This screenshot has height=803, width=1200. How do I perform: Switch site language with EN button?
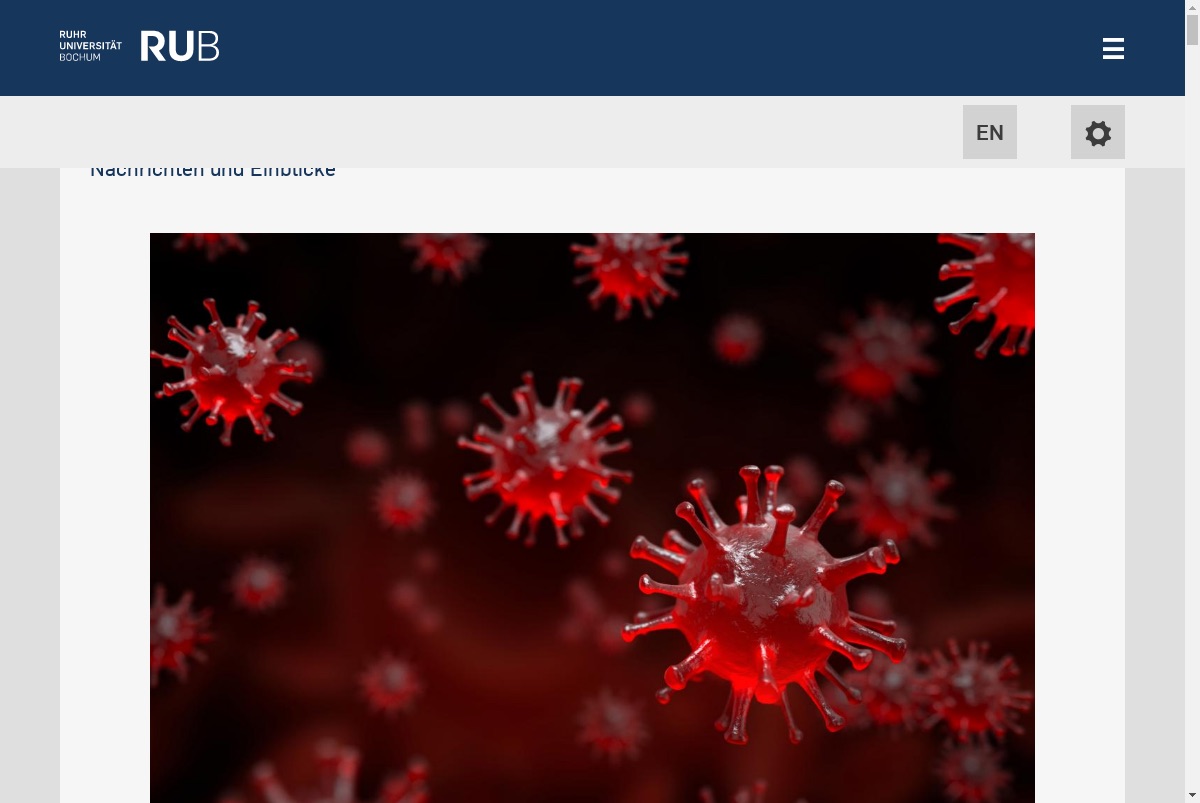pos(990,132)
